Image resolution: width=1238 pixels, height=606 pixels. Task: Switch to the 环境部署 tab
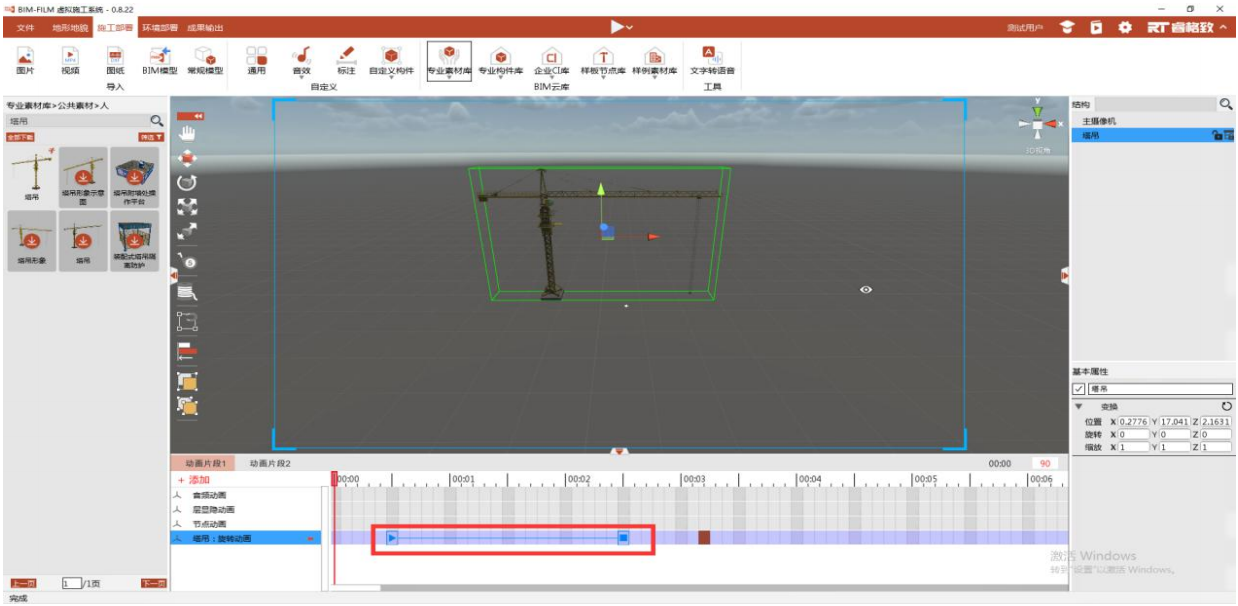[160, 27]
